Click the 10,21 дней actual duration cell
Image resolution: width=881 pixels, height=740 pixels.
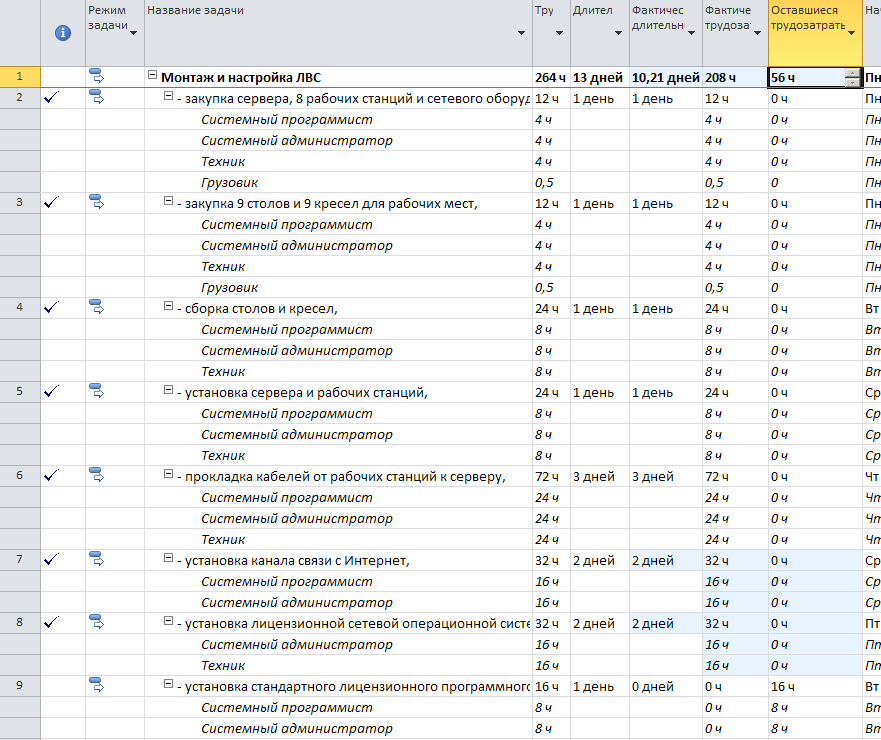point(665,78)
